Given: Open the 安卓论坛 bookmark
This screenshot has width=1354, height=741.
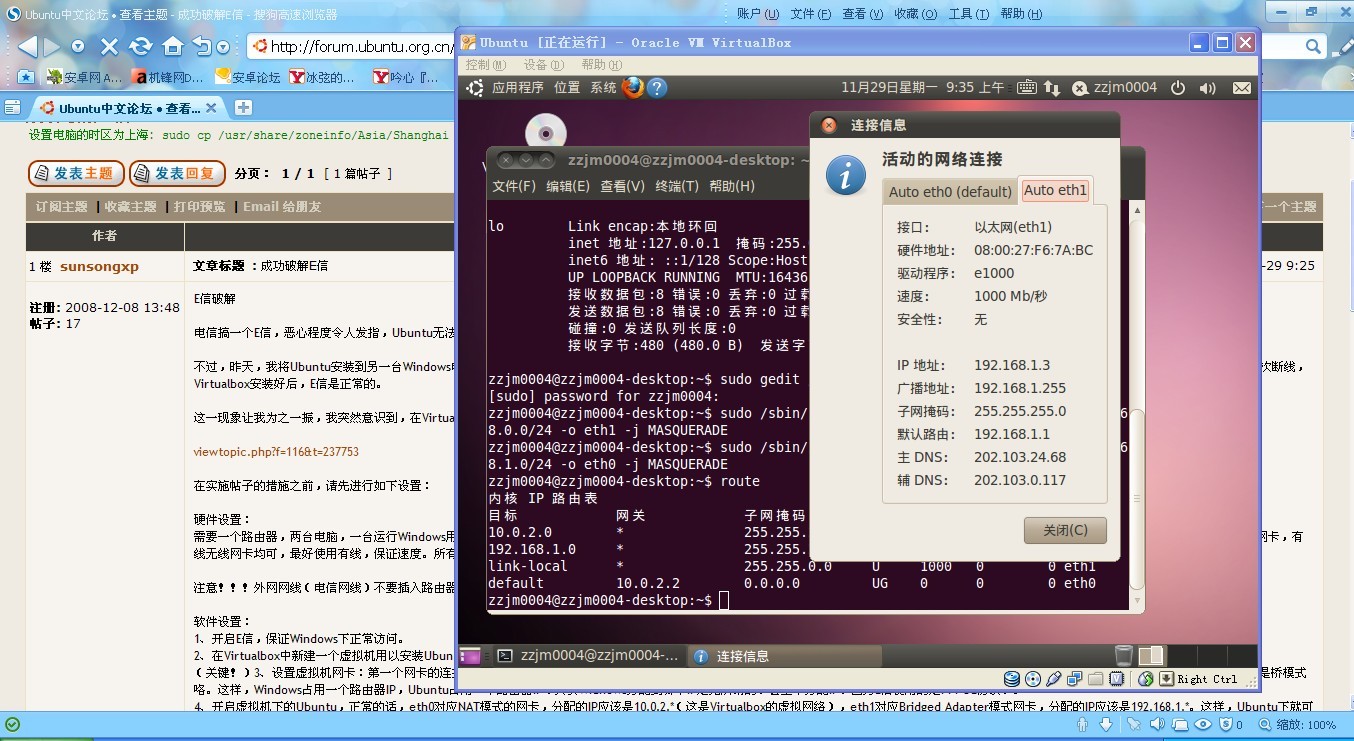Looking at the screenshot, I should [247, 77].
